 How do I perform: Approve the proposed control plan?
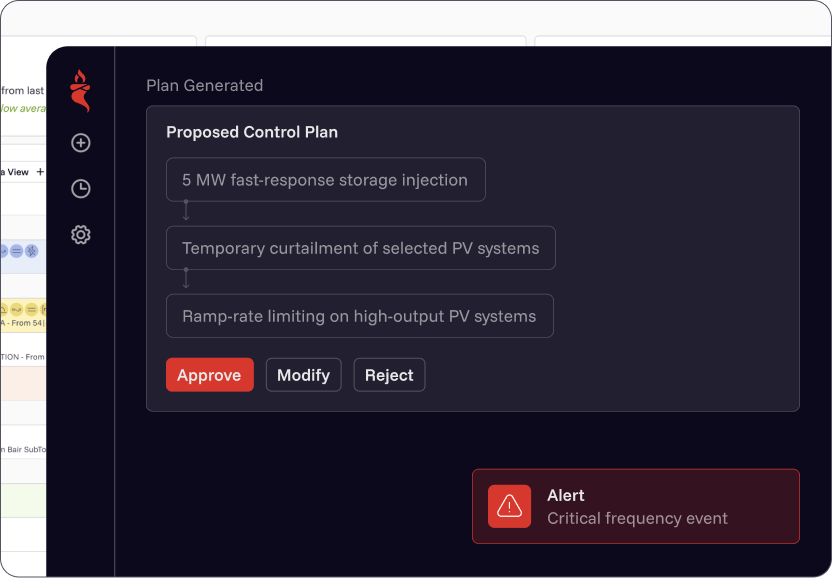(x=209, y=375)
